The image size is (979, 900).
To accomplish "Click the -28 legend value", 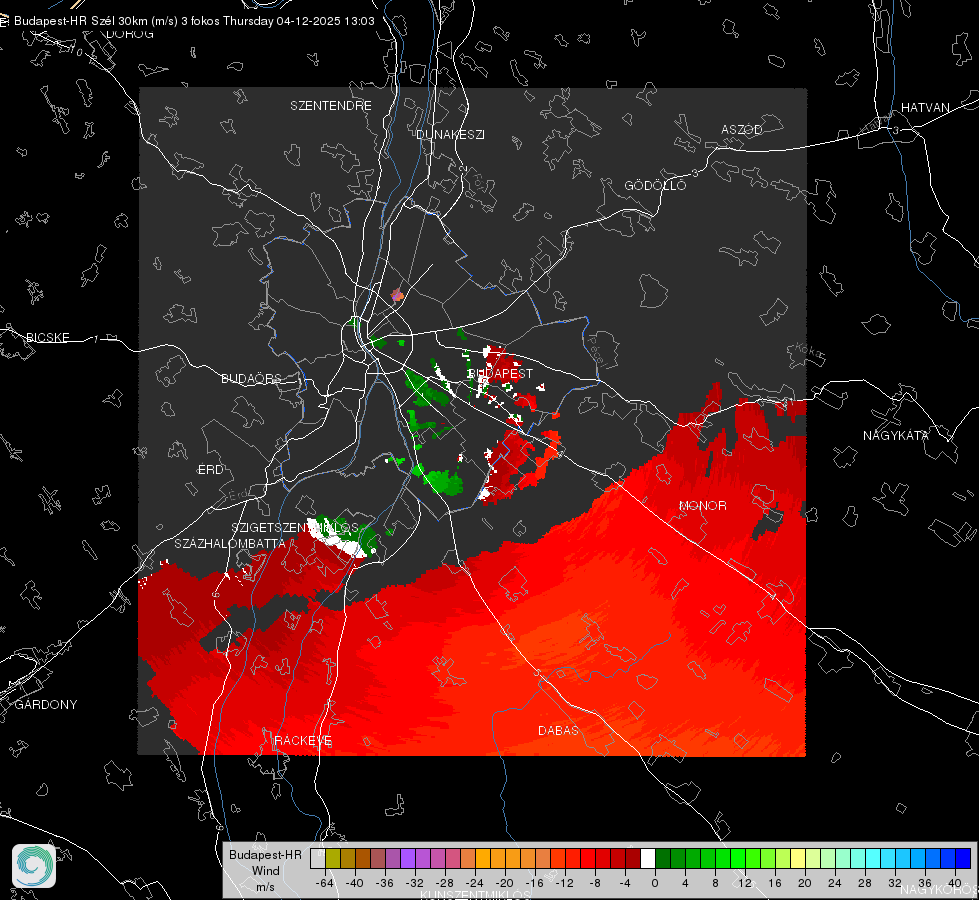I will [x=444, y=883].
